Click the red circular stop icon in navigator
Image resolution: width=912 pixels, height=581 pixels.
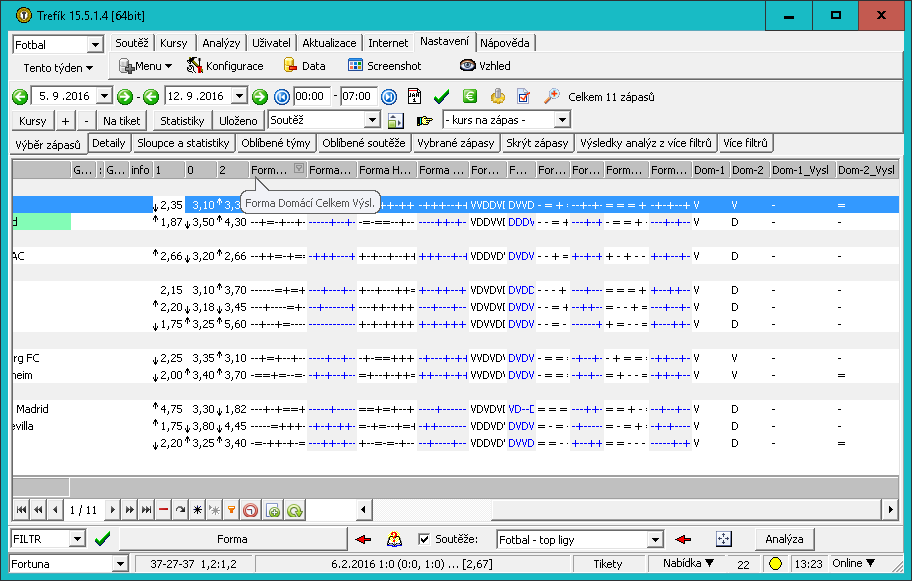250,510
